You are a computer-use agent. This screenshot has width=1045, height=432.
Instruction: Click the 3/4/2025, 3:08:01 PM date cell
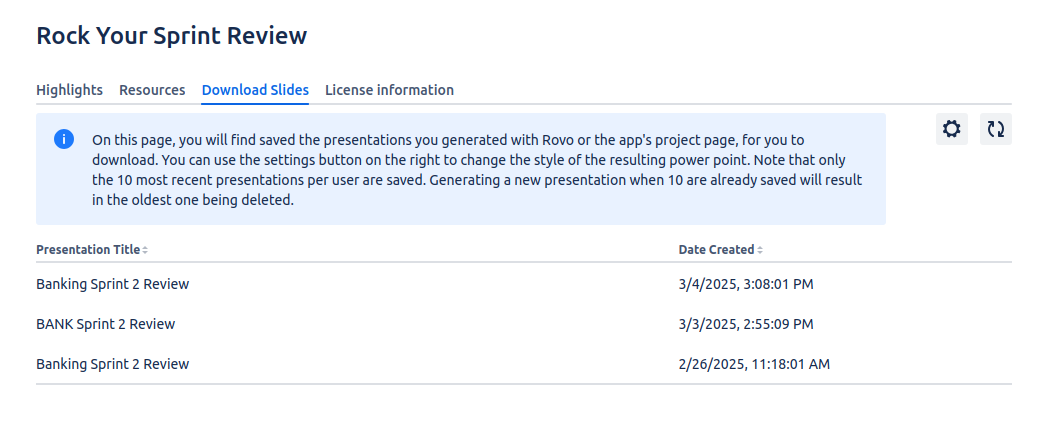[745, 284]
